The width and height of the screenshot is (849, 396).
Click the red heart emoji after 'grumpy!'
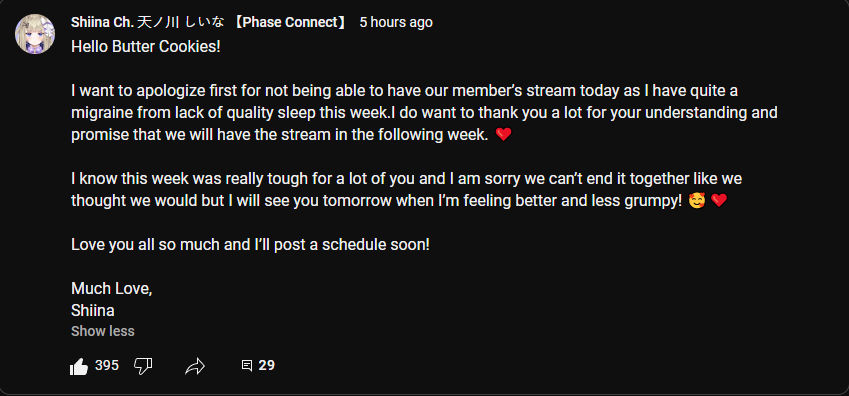tap(719, 201)
